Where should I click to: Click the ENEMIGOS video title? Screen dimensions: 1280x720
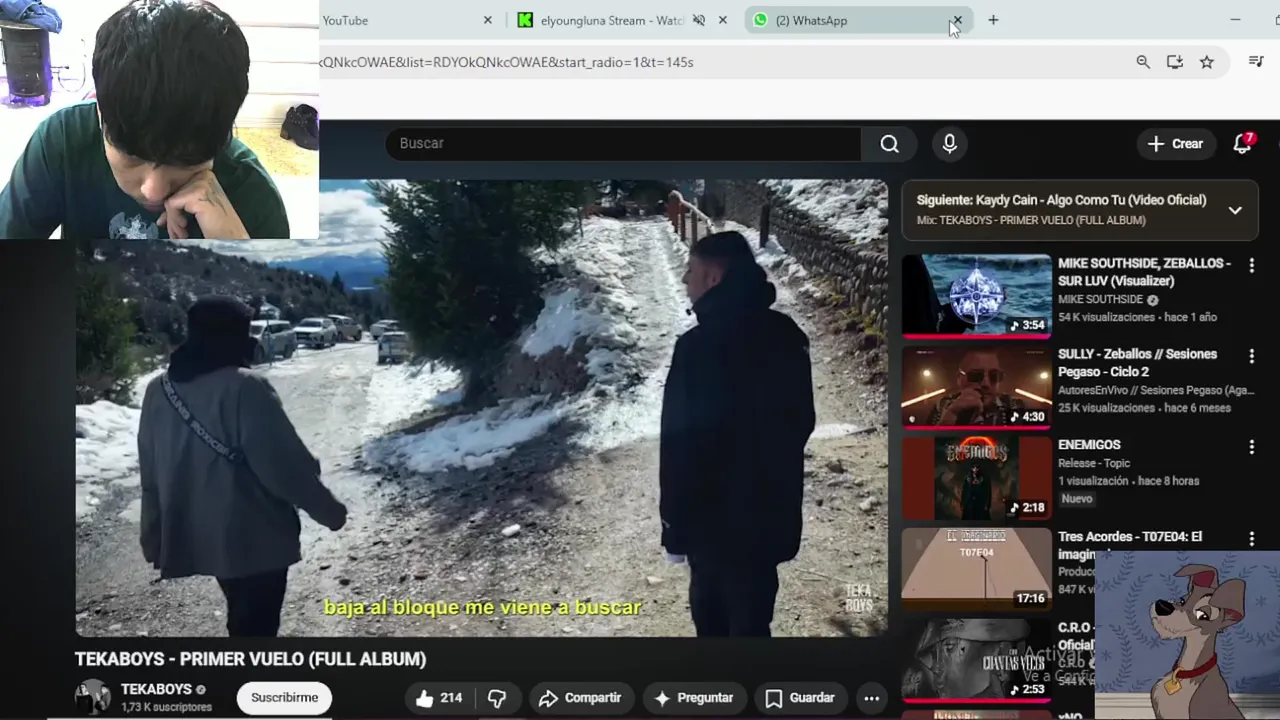click(x=1089, y=445)
